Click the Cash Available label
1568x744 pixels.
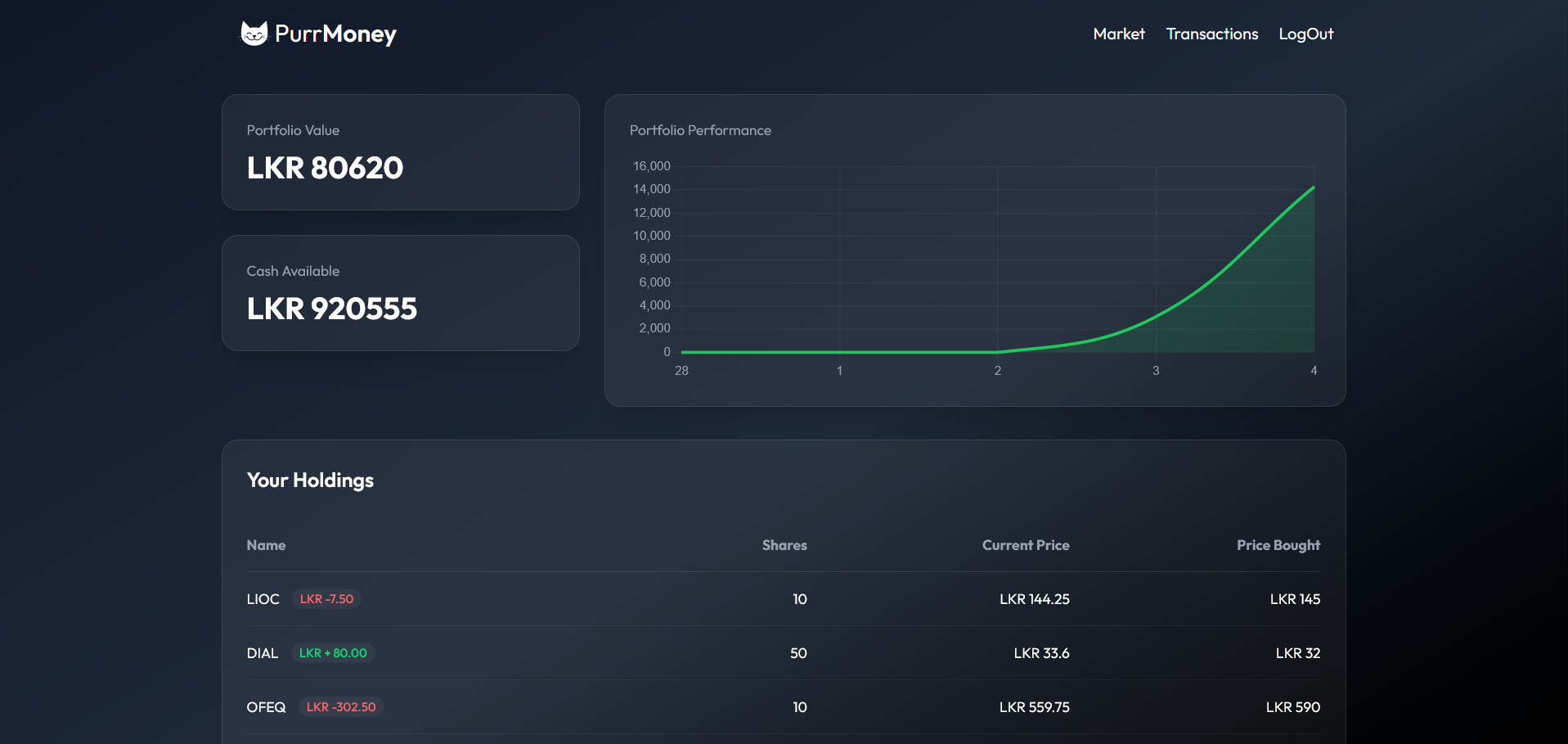coord(293,271)
